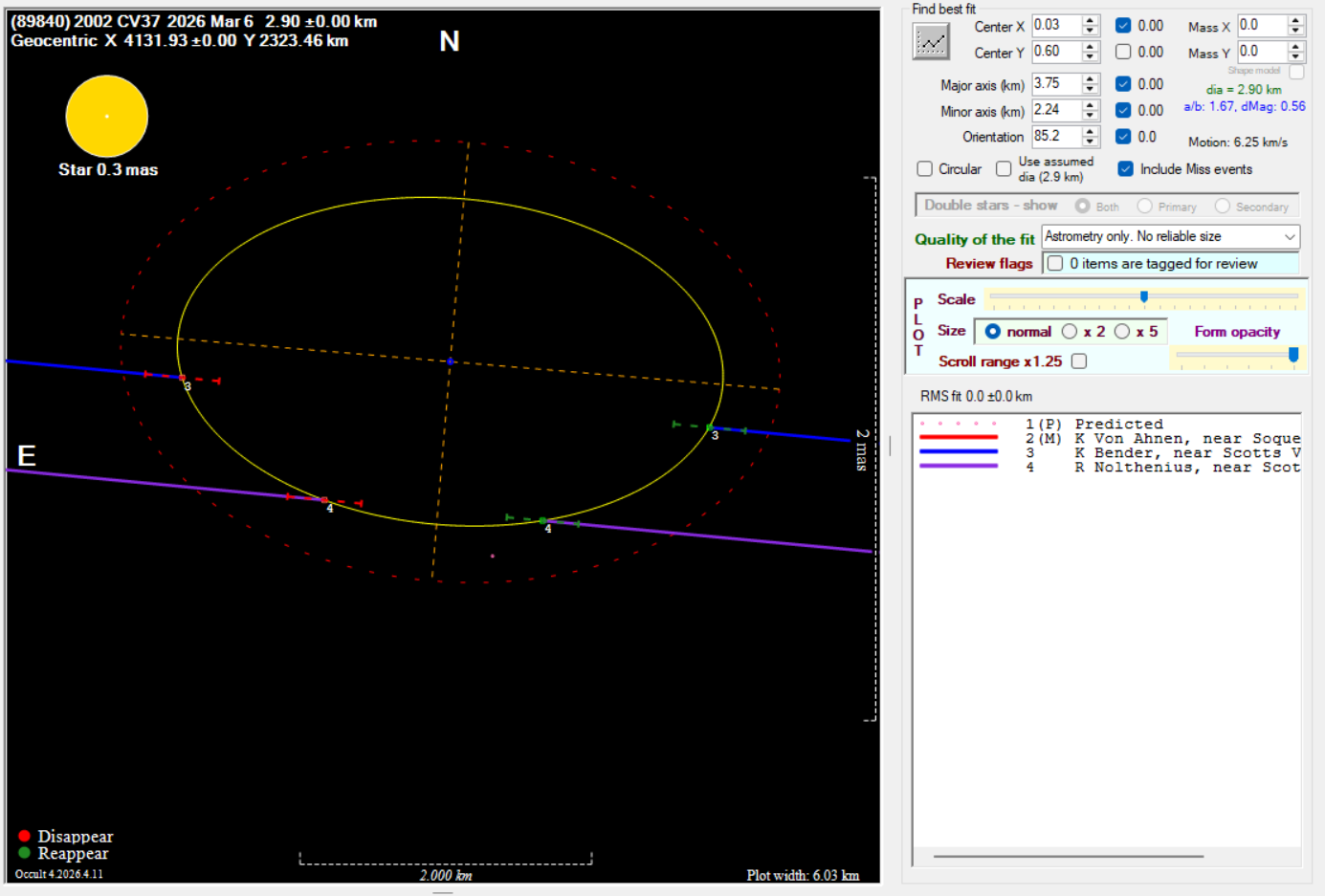Open the Quality of the fit dropdown
The image size is (1325, 896).
[x=1289, y=236]
